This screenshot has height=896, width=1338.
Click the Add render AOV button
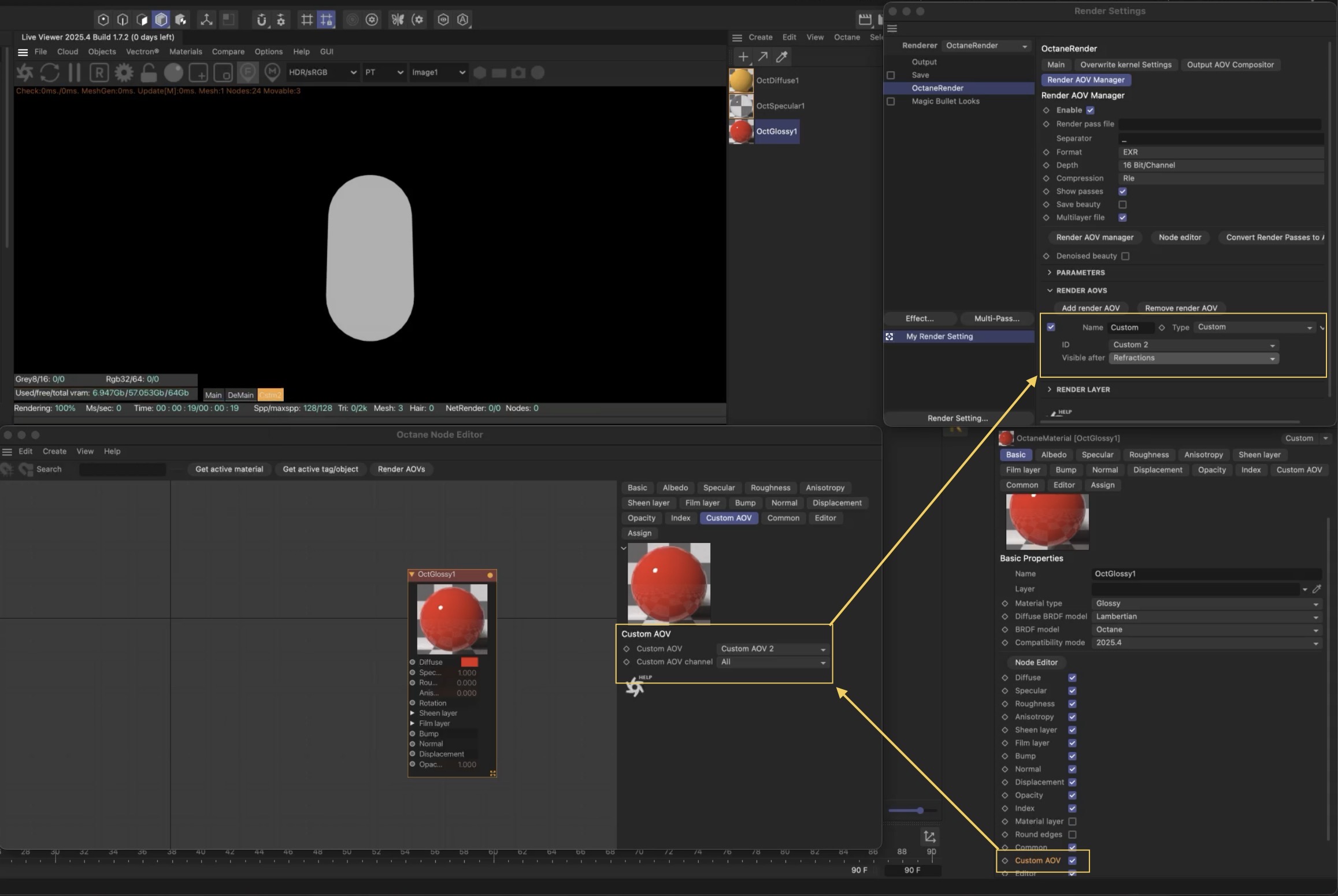pyautogui.click(x=1090, y=308)
